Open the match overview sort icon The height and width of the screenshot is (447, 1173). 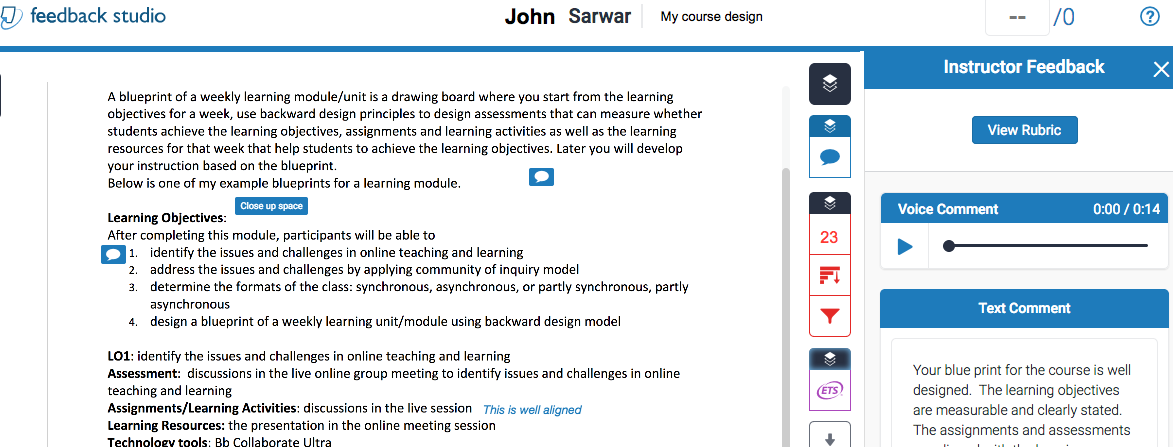coord(829,275)
